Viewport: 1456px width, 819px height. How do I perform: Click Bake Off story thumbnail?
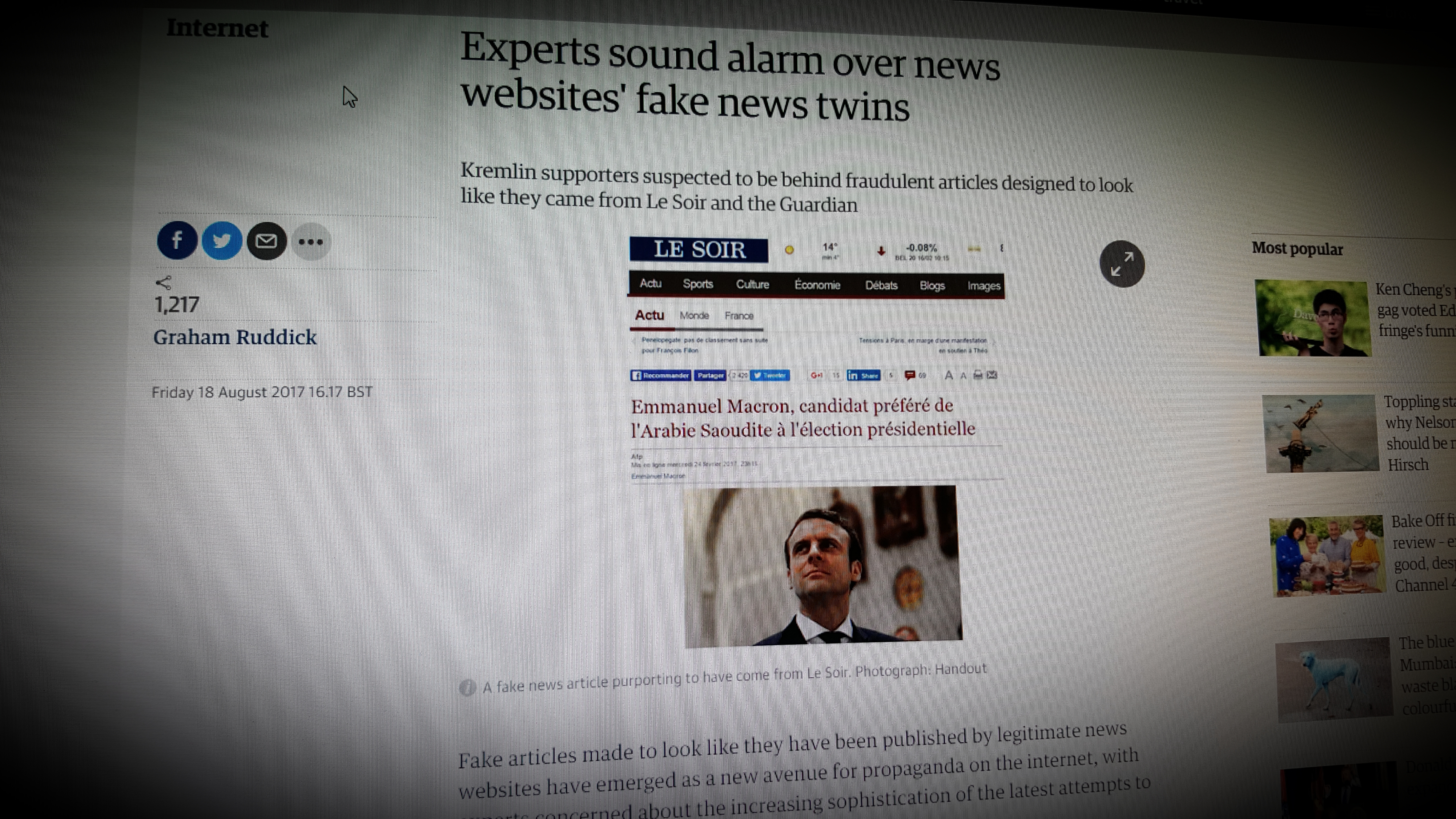point(1328,556)
